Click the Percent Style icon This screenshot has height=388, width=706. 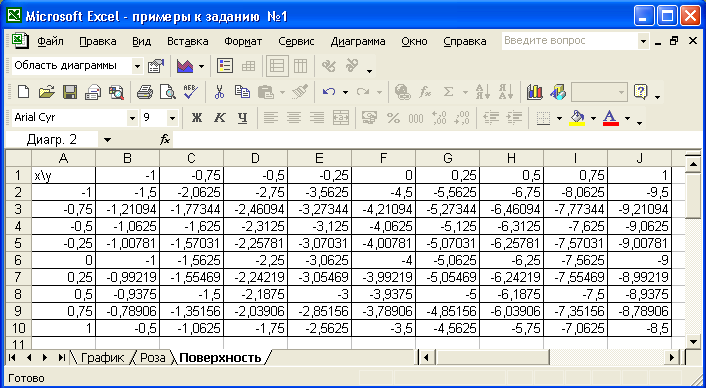click(393, 118)
